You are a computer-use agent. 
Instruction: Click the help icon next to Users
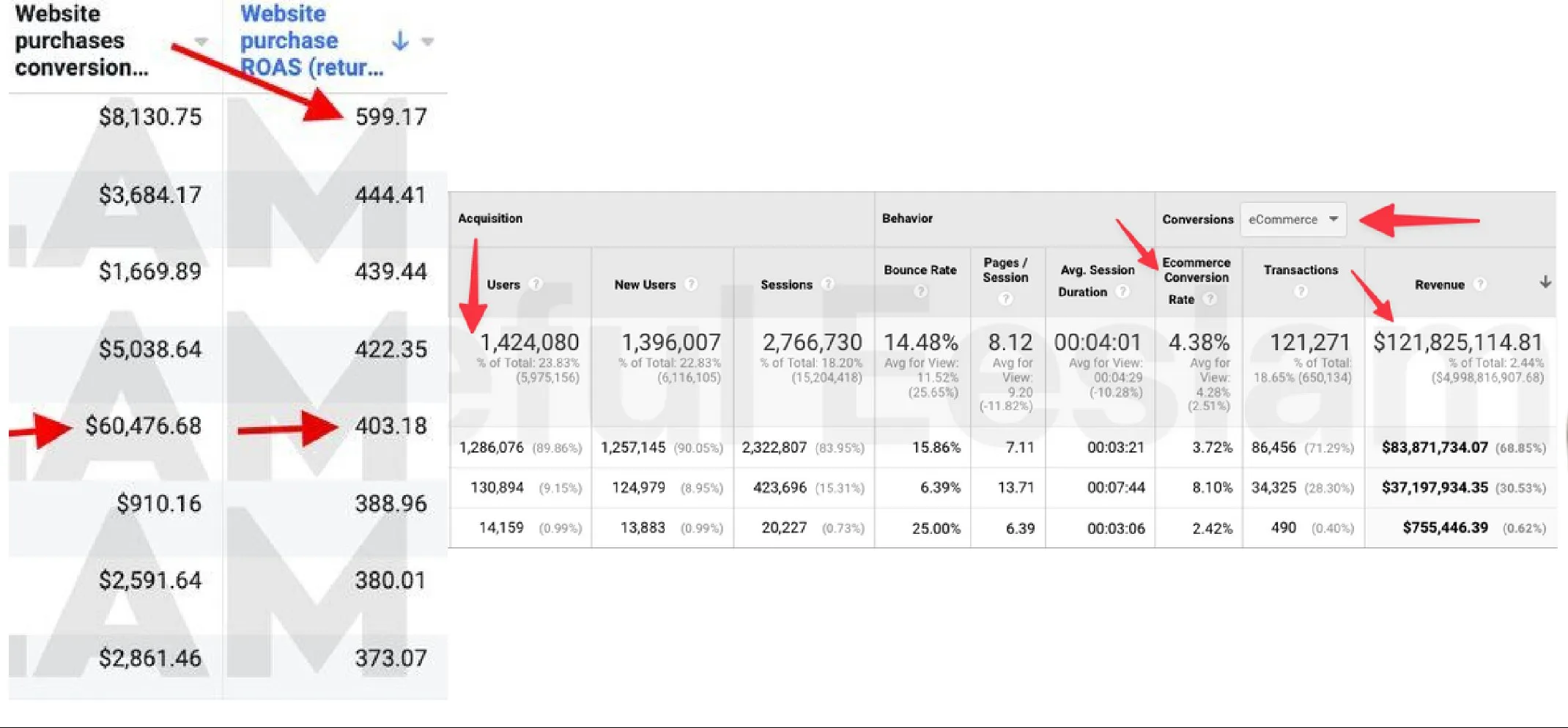536,284
